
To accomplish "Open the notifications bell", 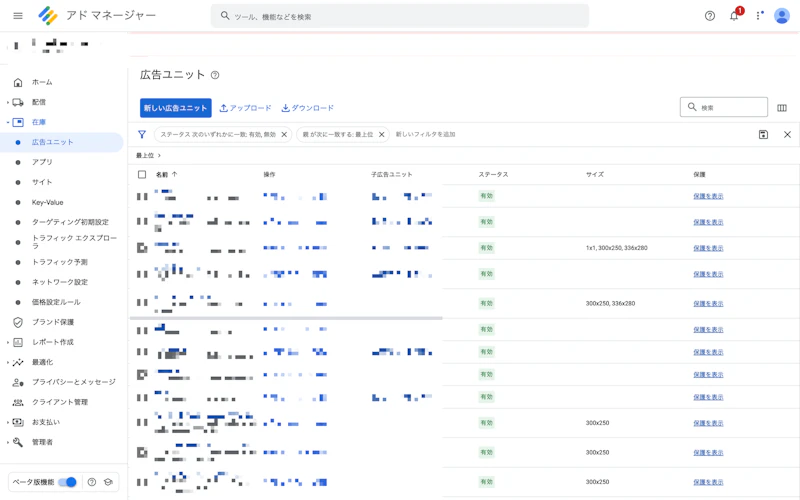I will 734,16.
